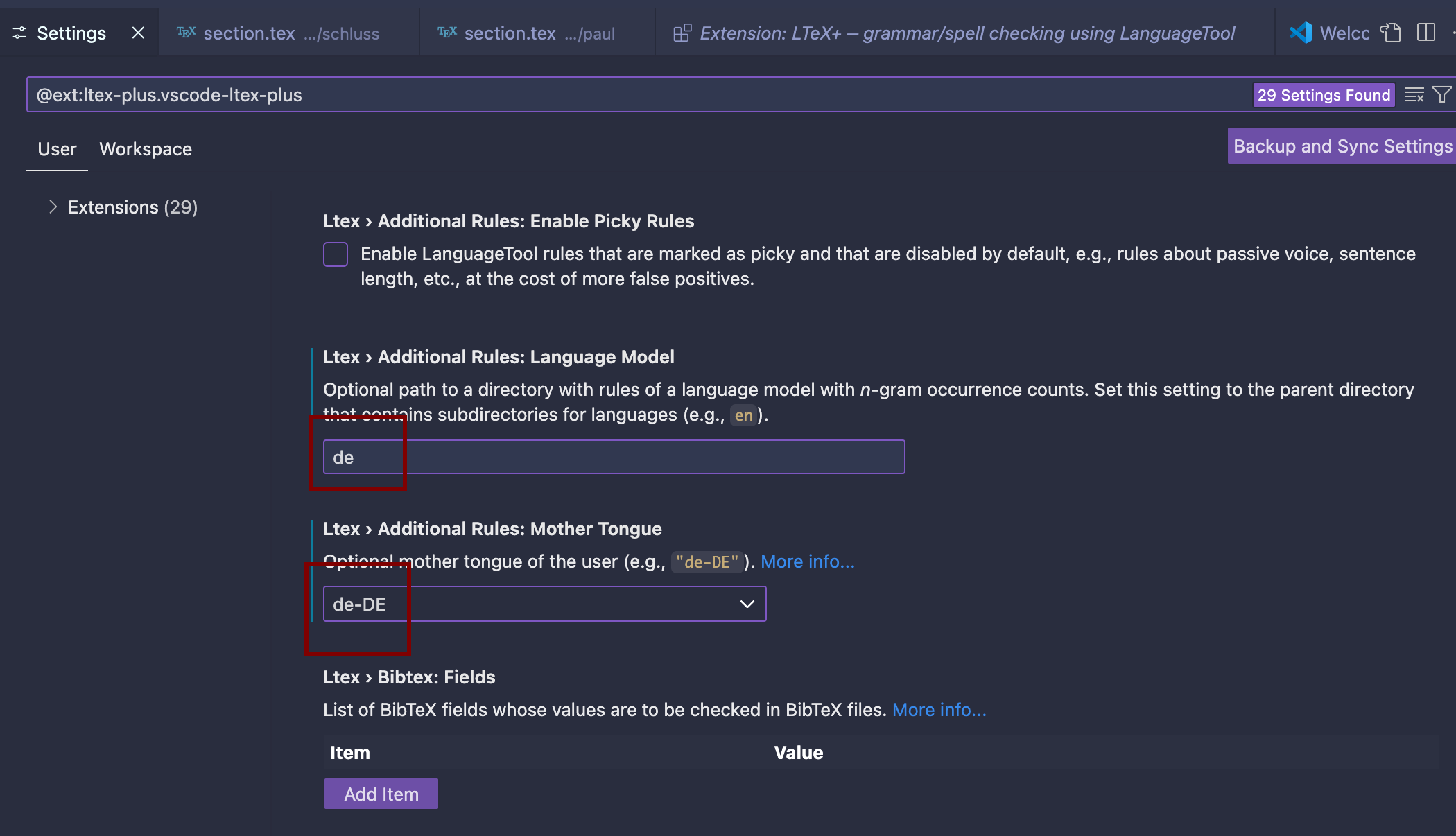Clear the settings search input
The height and width of the screenshot is (836, 1456).
click(x=1414, y=95)
